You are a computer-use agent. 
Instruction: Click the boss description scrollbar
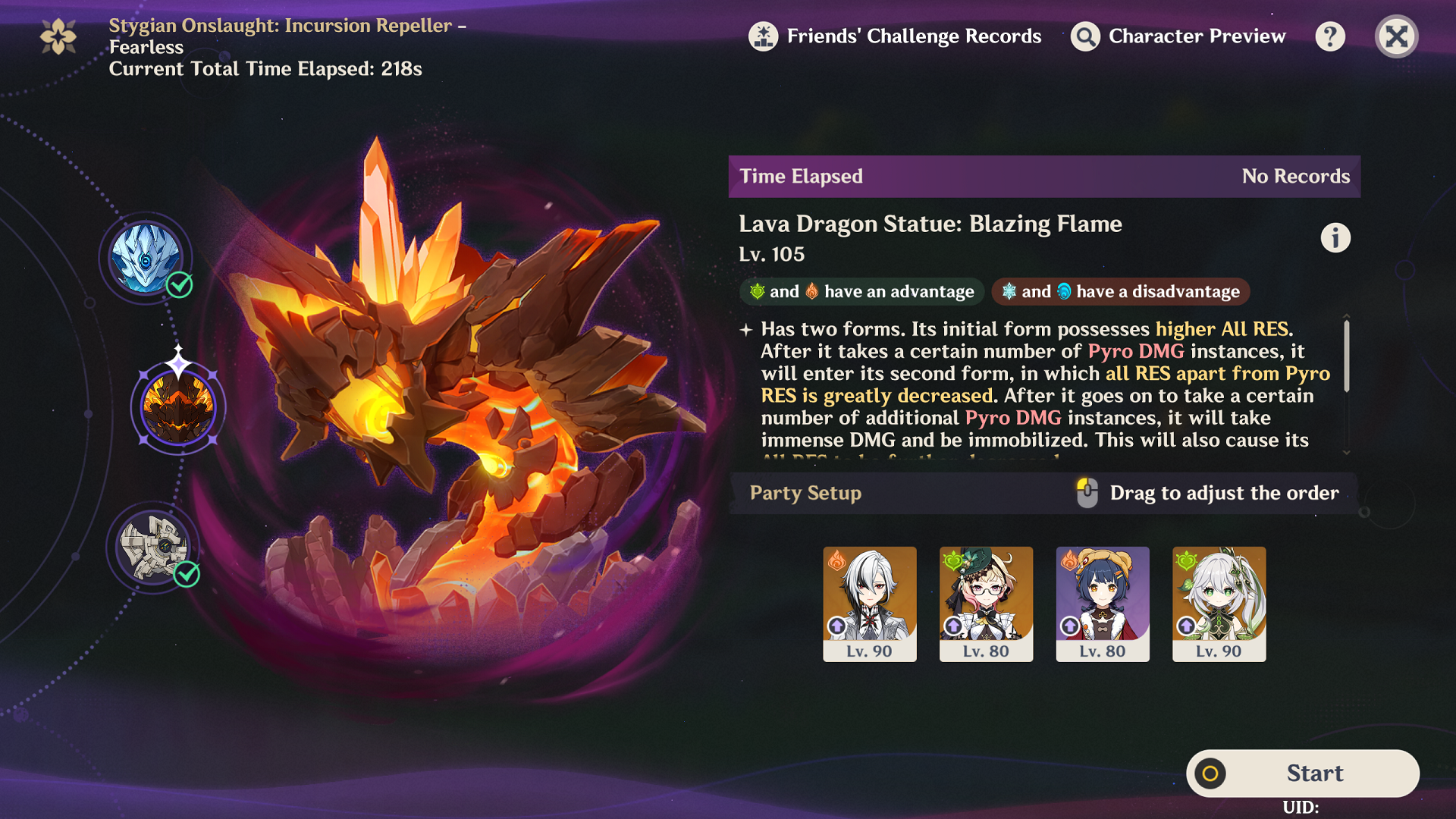(1347, 356)
